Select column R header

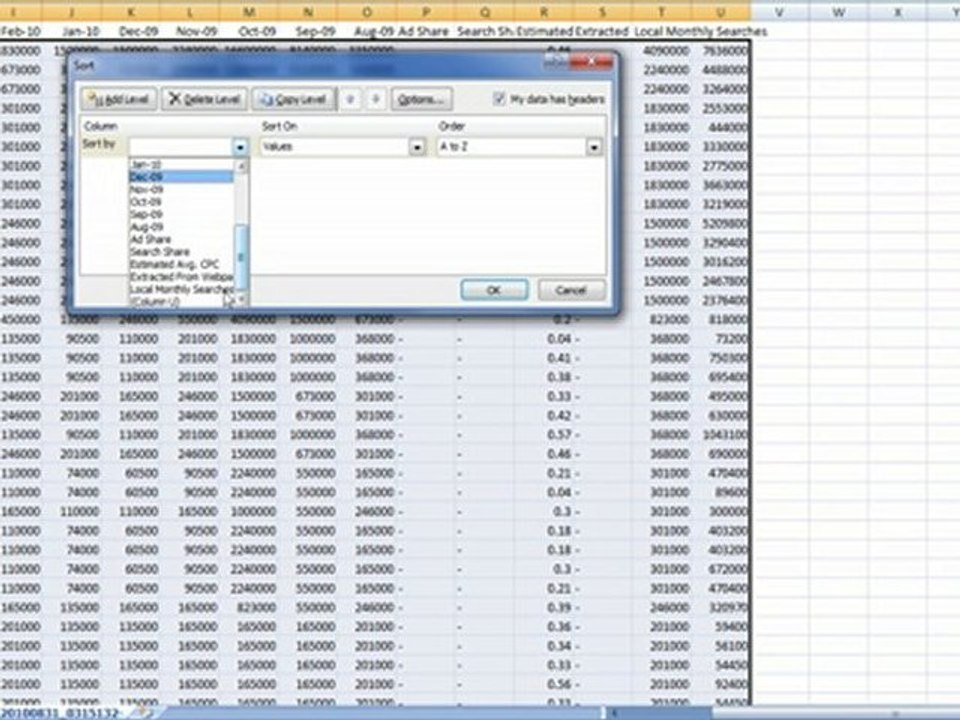[543, 12]
